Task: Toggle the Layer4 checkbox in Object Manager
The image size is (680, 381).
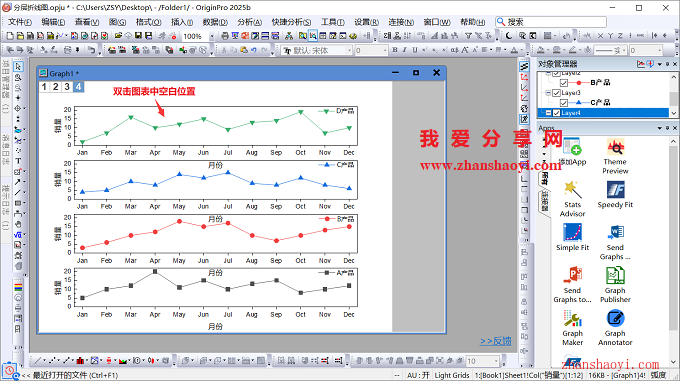Action: [556, 113]
